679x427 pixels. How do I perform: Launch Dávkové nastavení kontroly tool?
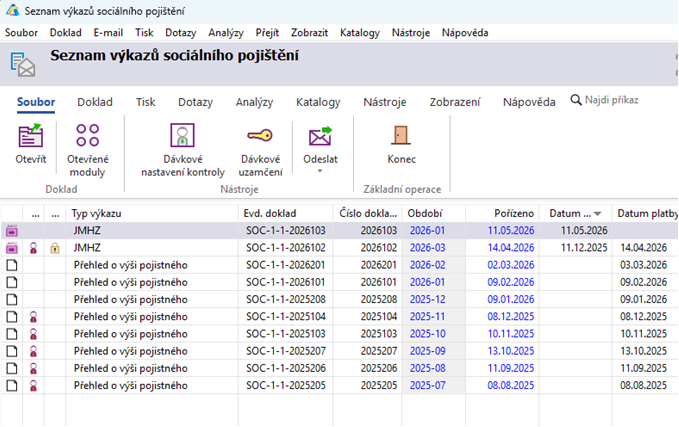pos(182,135)
